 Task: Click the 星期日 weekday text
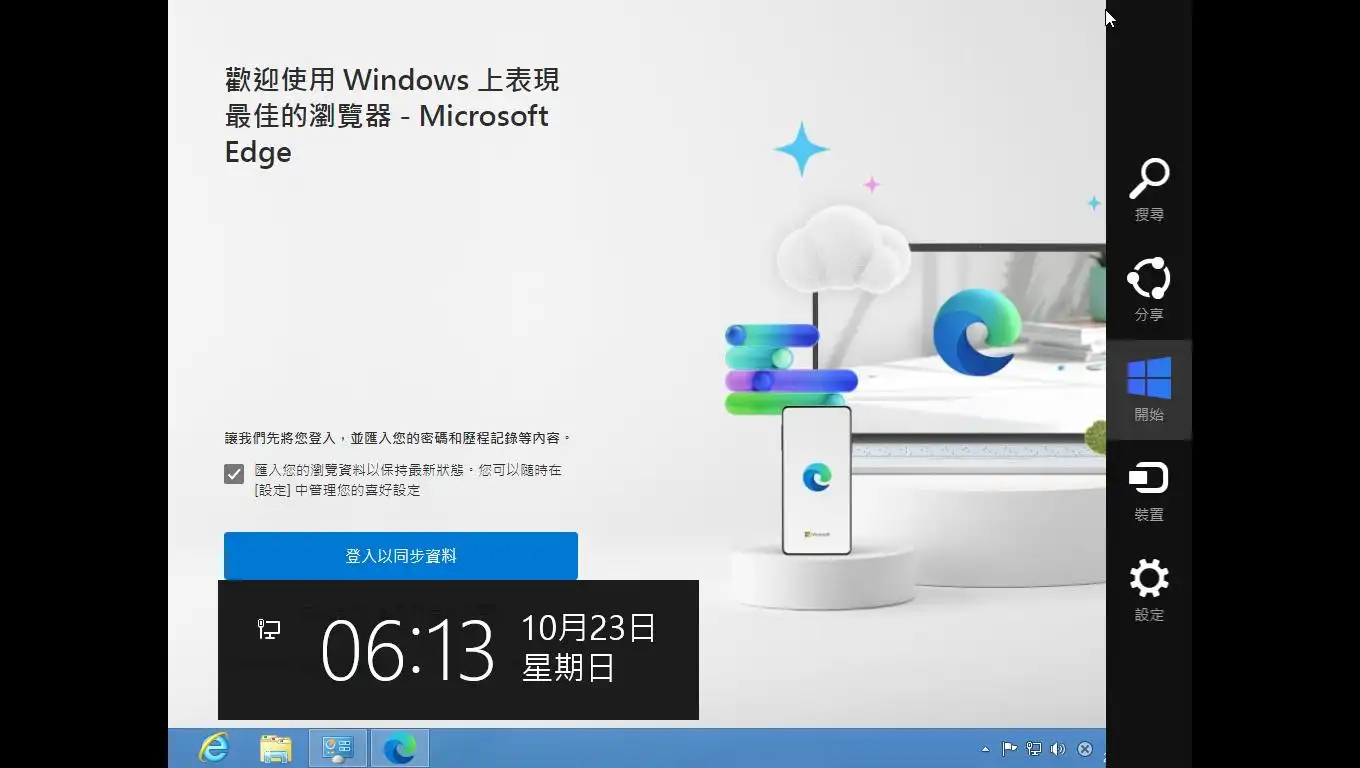[568, 667]
